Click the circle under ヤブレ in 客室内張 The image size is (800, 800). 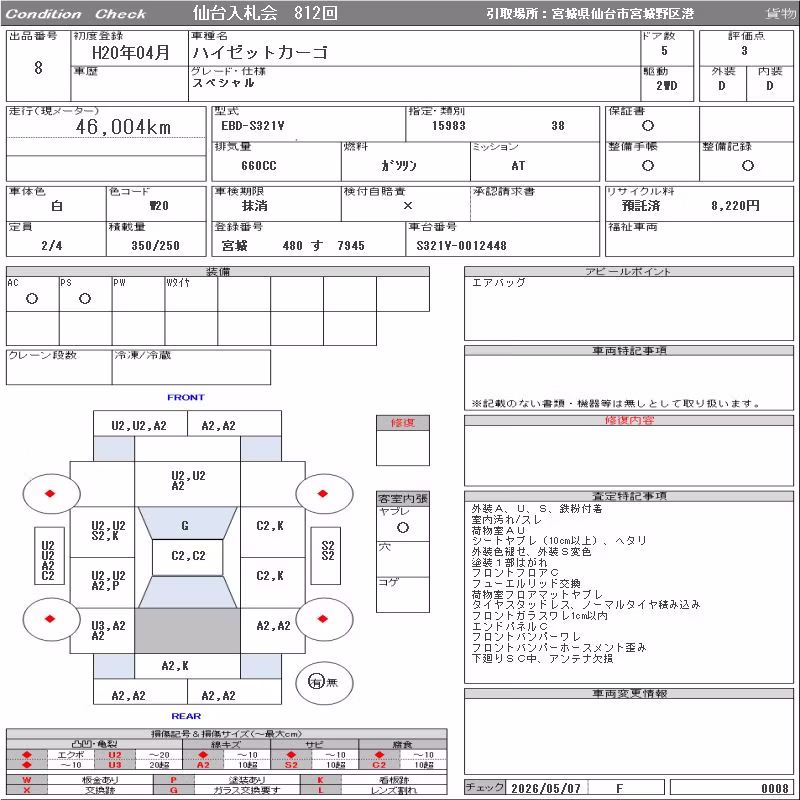coord(403,528)
